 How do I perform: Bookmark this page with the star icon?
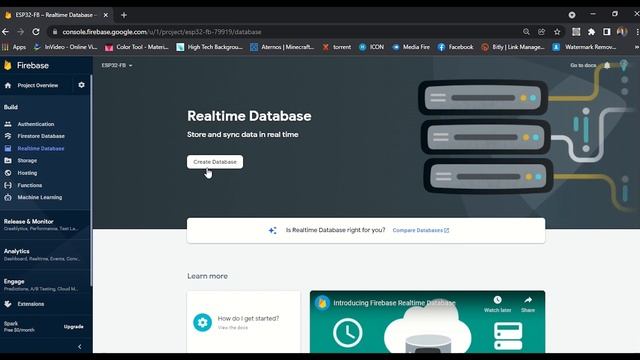tap(557, 32)
